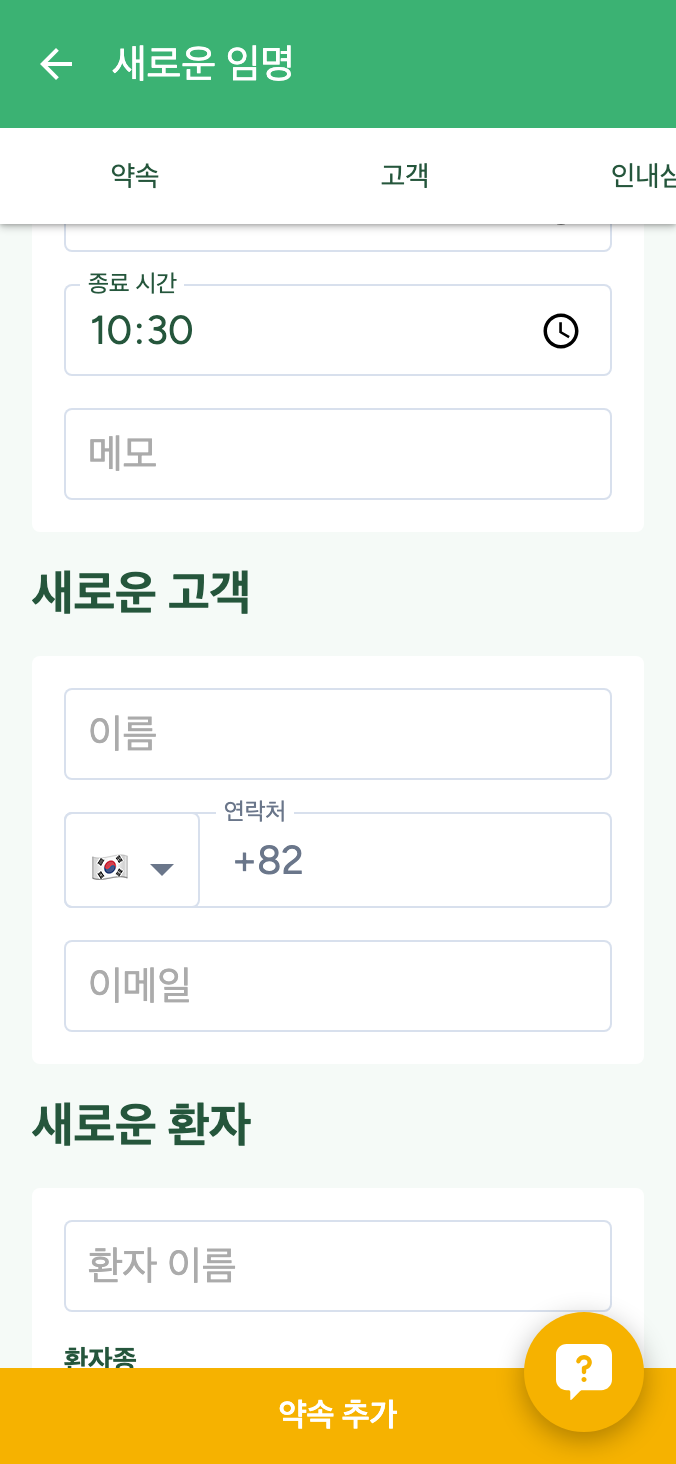Focus the 메모 input field
This screenshot has height=1464, width=676.
pyautogui.click(x=338, y=454)
